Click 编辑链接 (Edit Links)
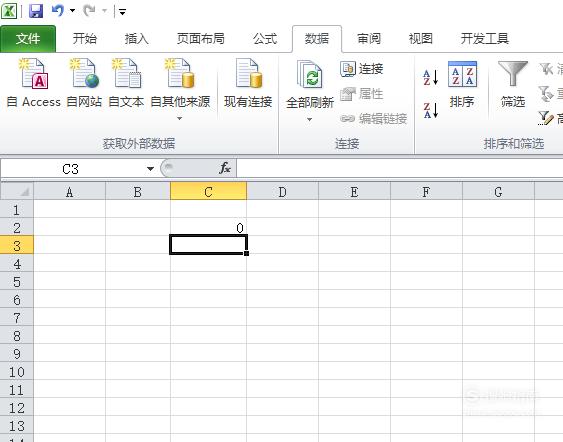Screen dimensions: 563x442 pyautogui.click(x=373, y=118)
